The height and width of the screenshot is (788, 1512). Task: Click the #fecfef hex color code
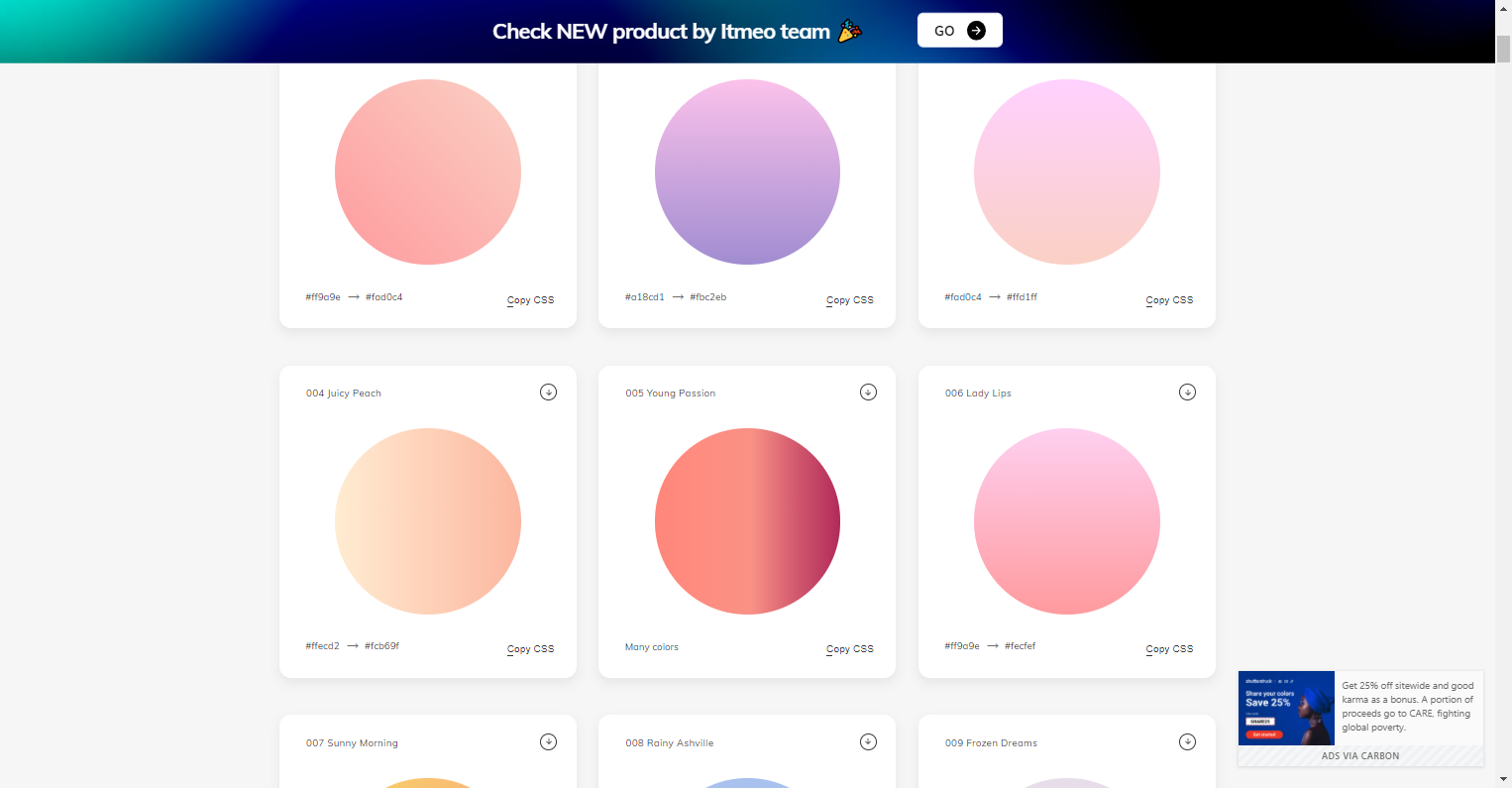(1020, 646)
